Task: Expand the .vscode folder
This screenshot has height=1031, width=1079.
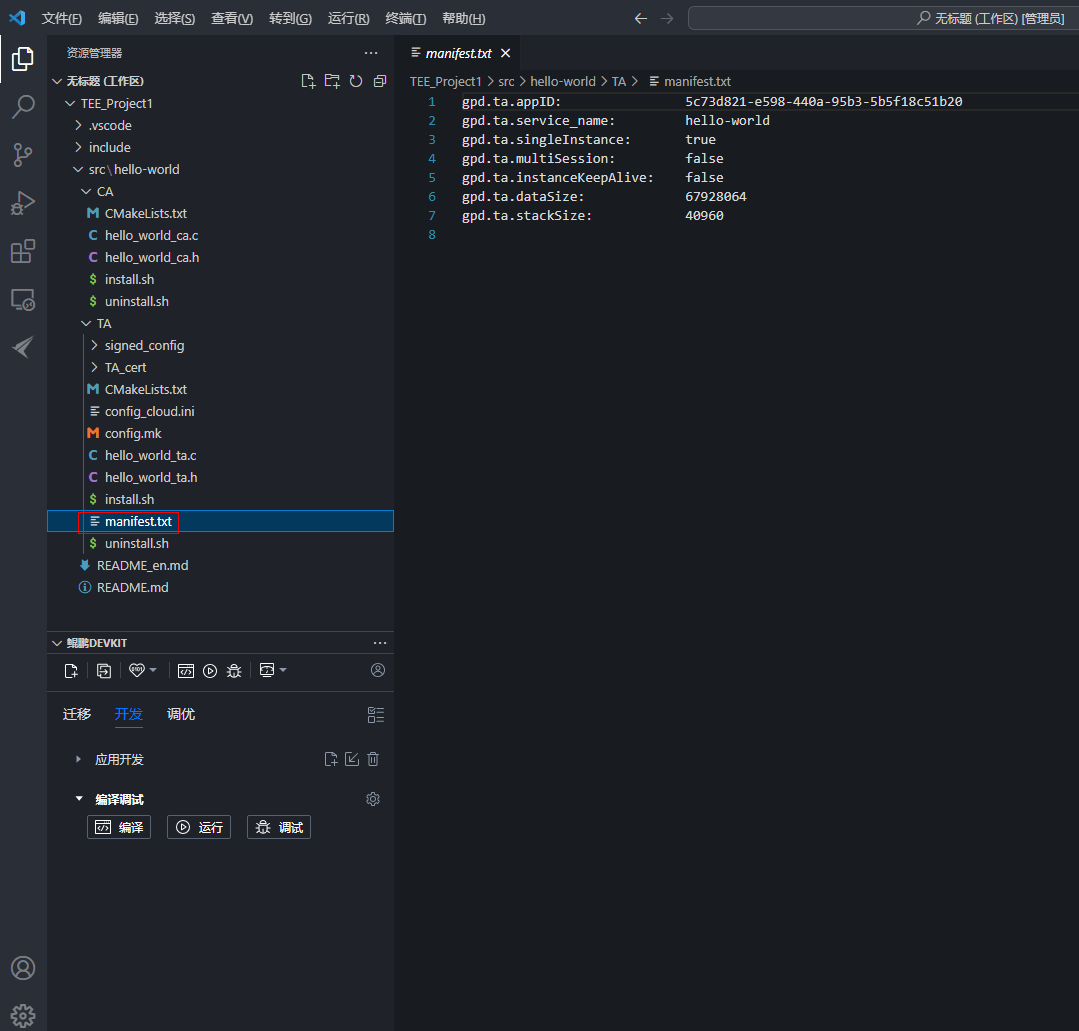Action: [78, 125]
